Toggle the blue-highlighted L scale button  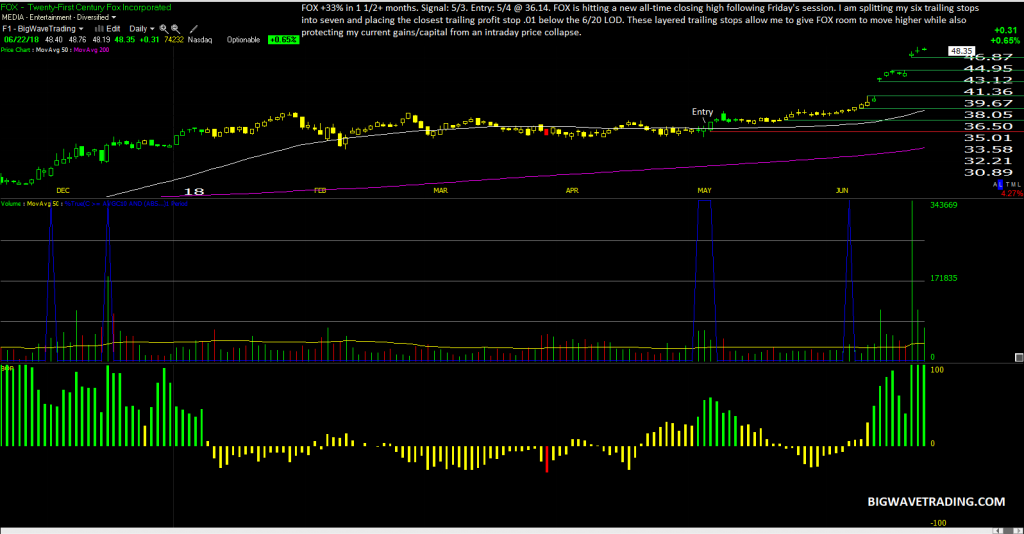coord(1000,185)
